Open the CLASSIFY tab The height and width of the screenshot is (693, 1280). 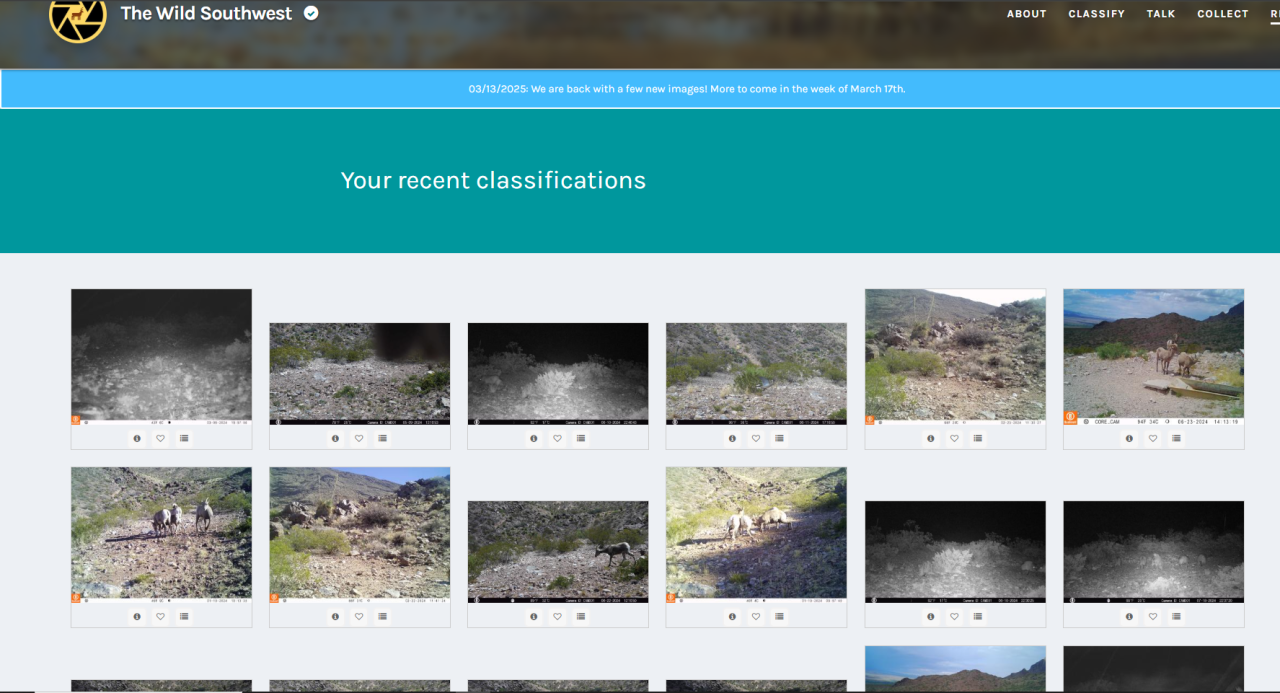pos(1096,14)
